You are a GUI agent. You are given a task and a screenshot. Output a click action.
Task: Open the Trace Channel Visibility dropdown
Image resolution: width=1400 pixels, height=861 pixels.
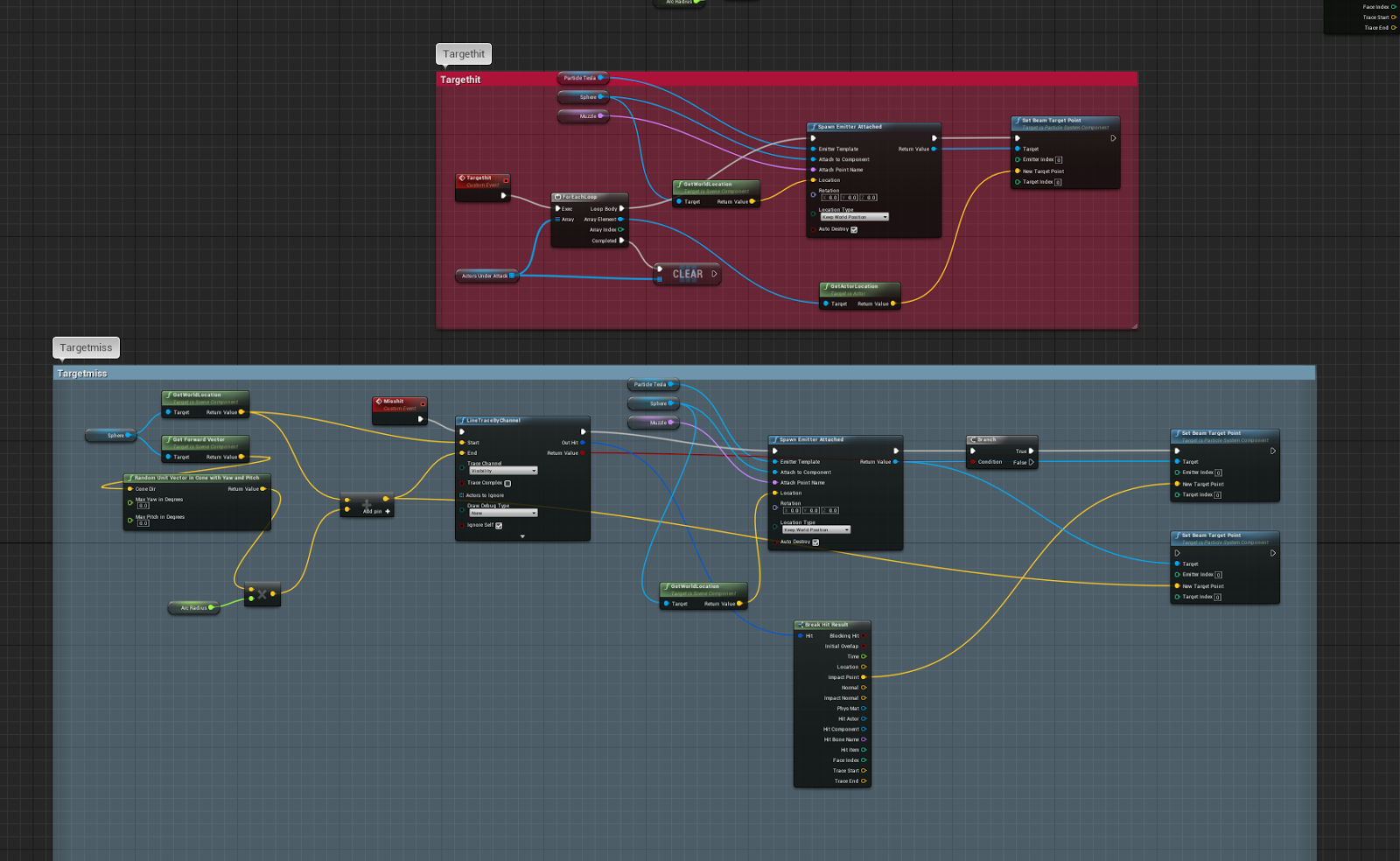[503, 471]
